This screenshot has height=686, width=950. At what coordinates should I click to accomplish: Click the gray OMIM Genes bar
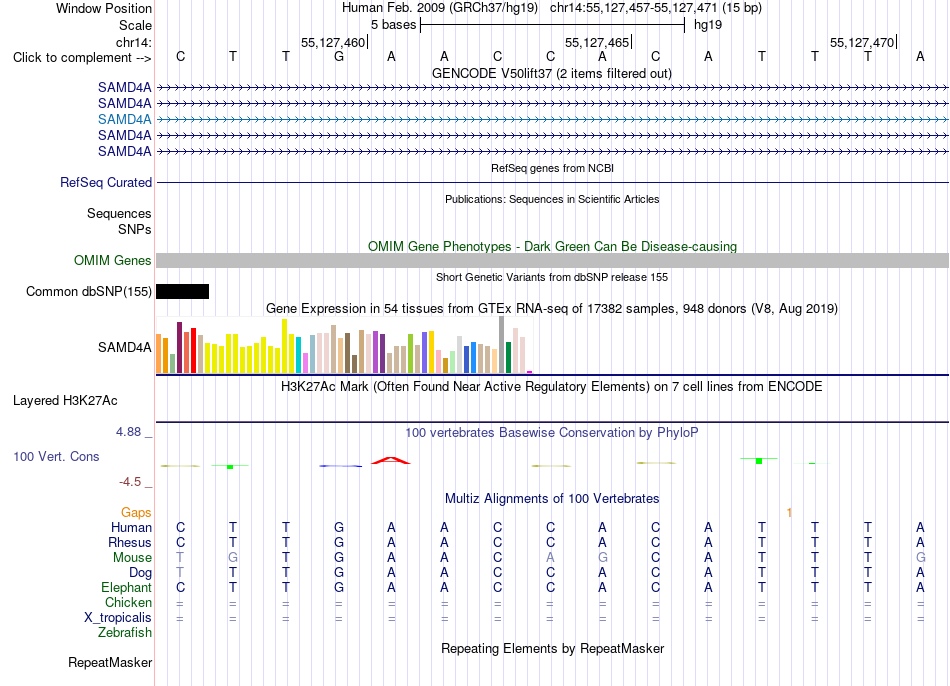(x=552, y=261)
